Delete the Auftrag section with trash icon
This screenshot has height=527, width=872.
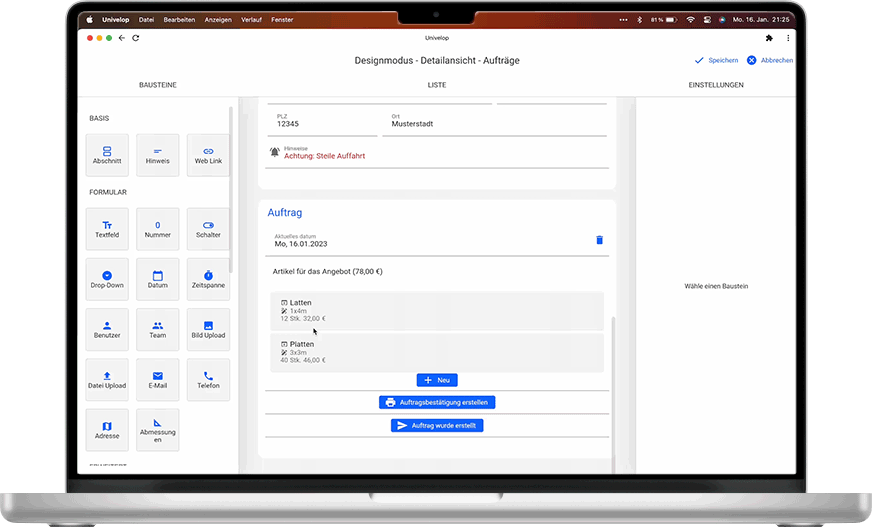600,240
